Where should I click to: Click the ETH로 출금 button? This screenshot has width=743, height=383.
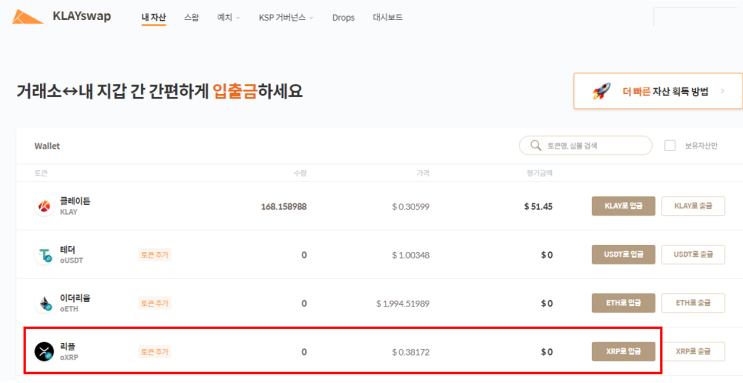[693, 303]
